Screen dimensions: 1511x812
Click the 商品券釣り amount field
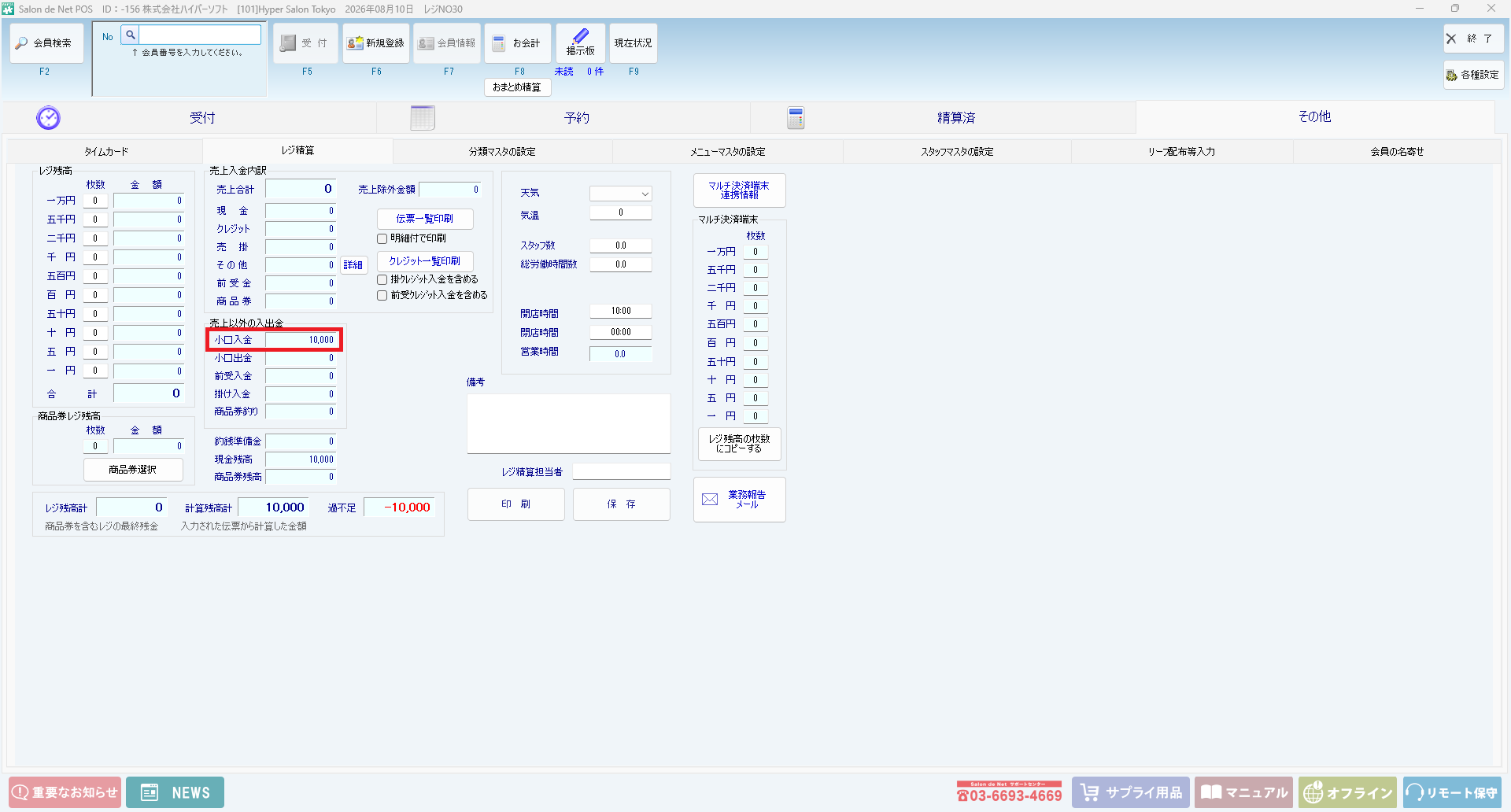click(x=301, y=412)
